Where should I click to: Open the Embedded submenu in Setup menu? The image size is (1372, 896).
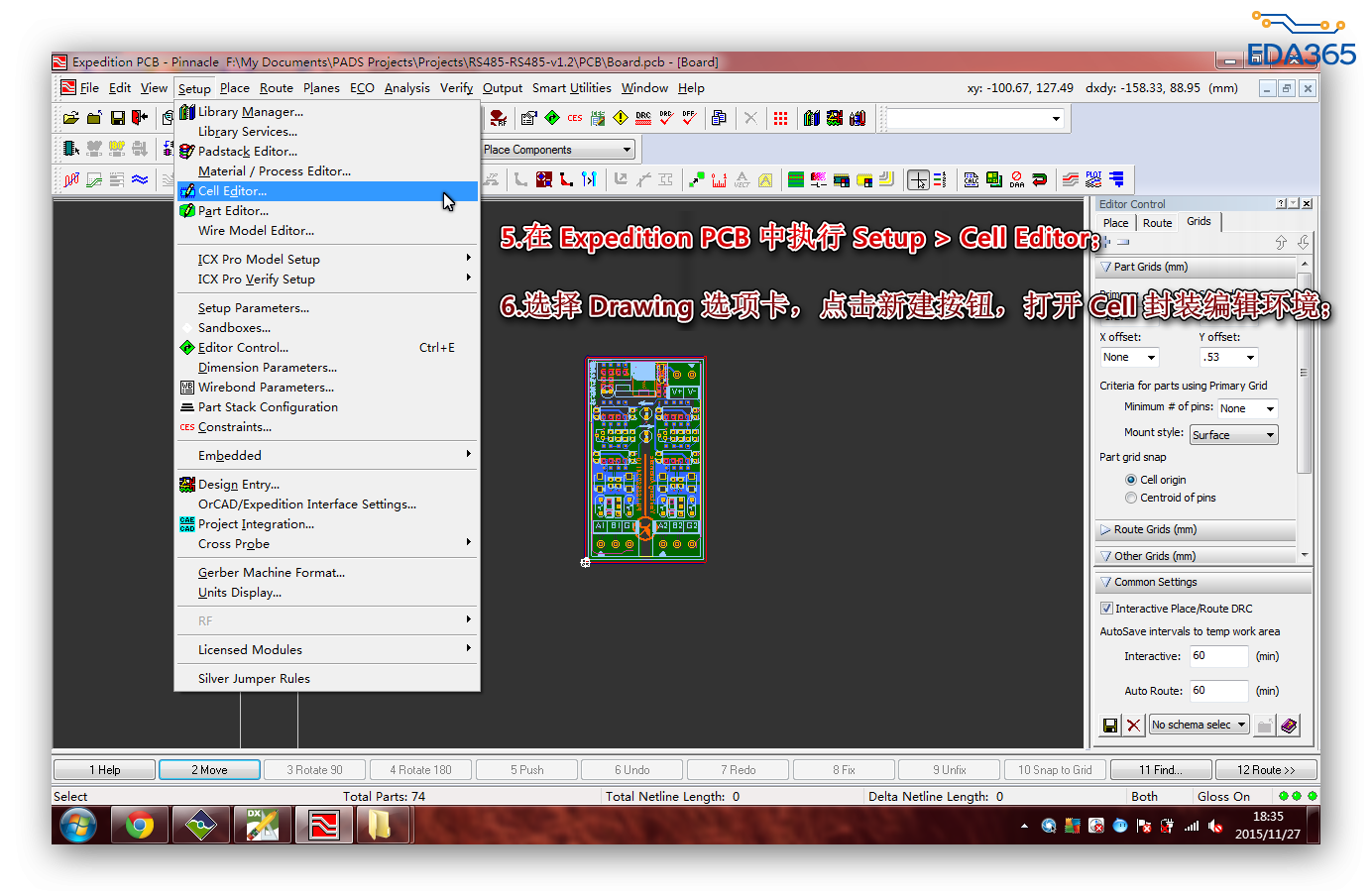[x=327, y=456]
